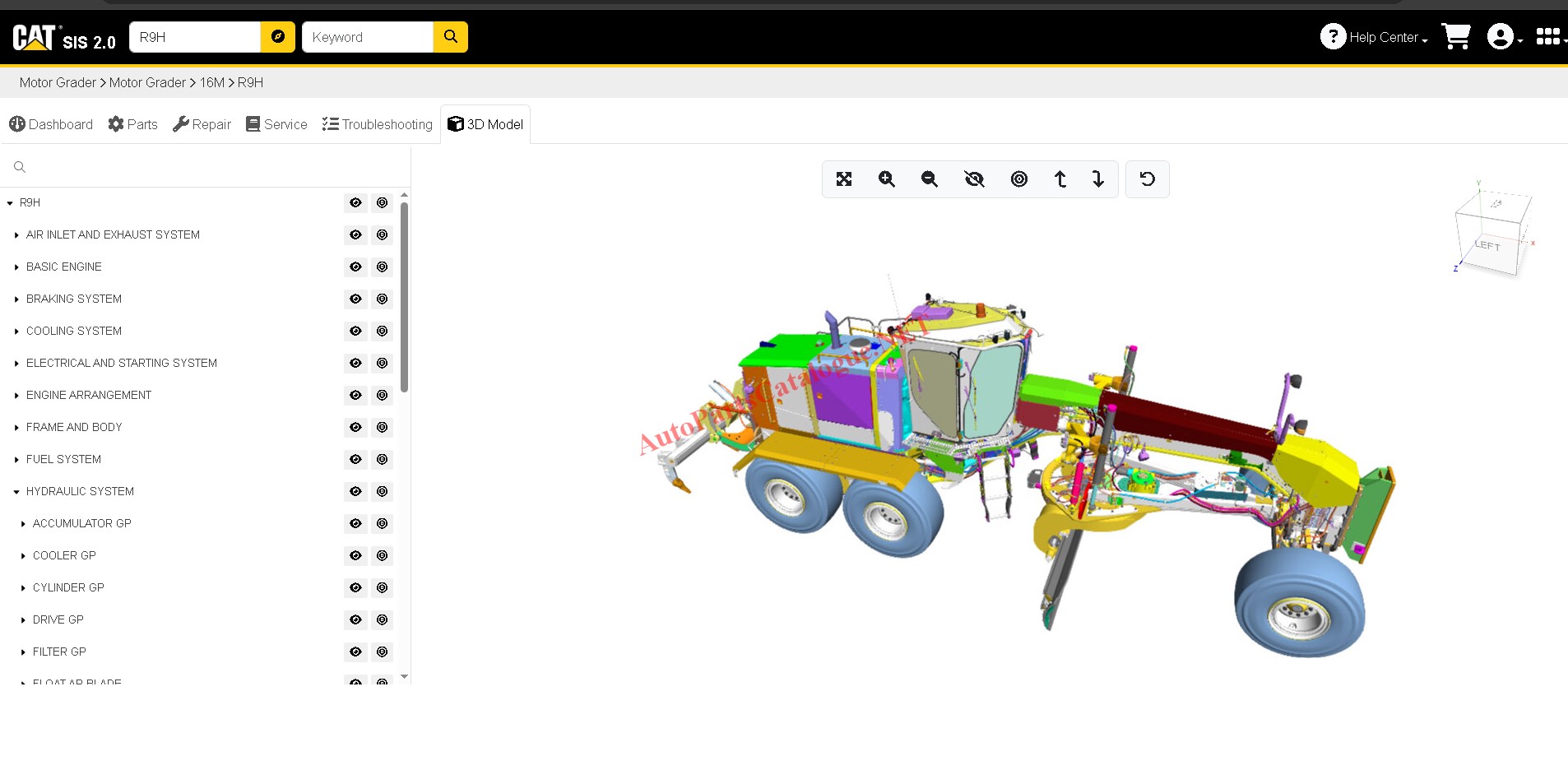Focus the serial number field R9H
This screenshot has width=1568, height=770.
pos(195,37)
